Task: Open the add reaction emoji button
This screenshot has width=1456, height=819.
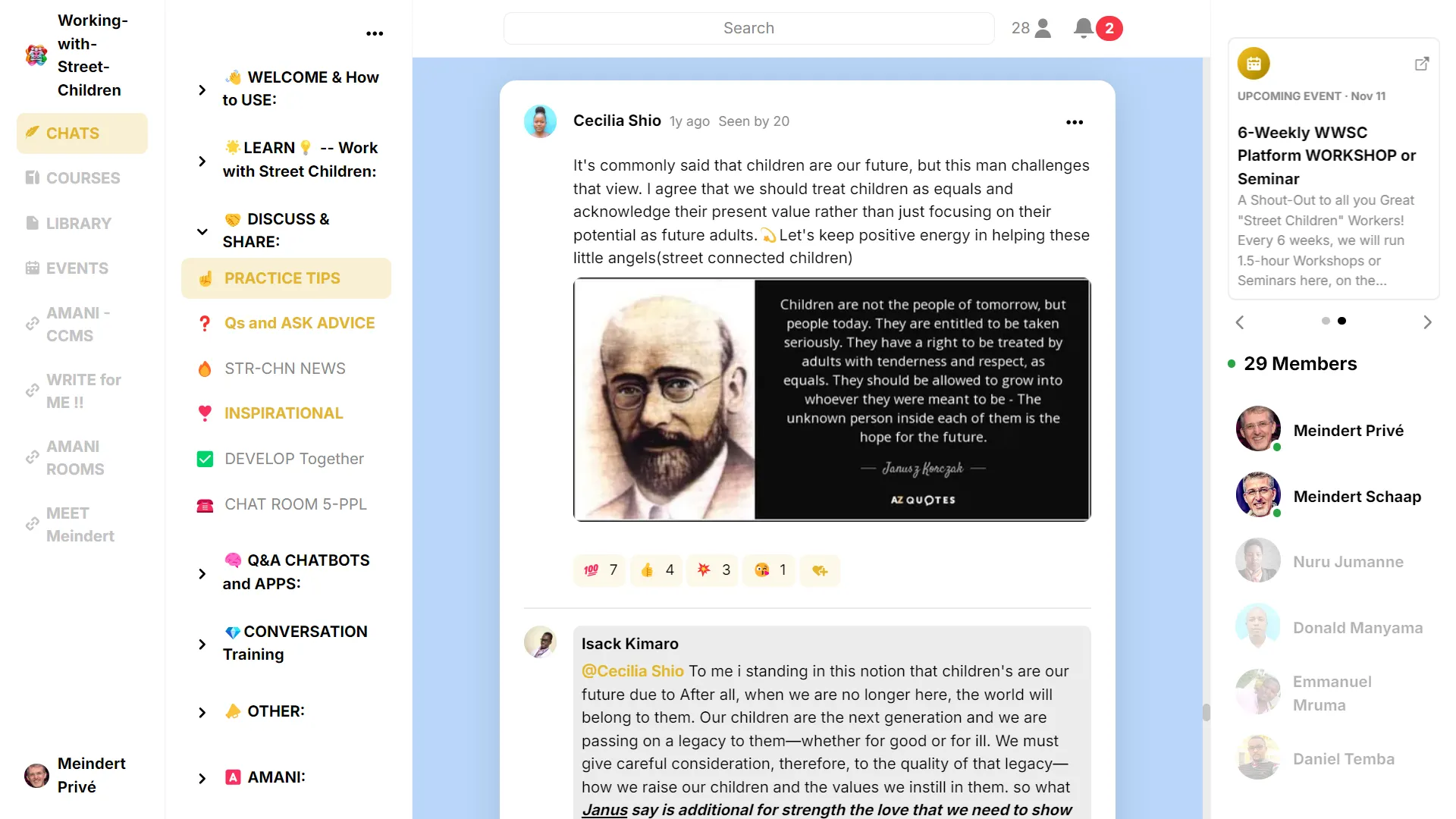Action: click(820, 570)
